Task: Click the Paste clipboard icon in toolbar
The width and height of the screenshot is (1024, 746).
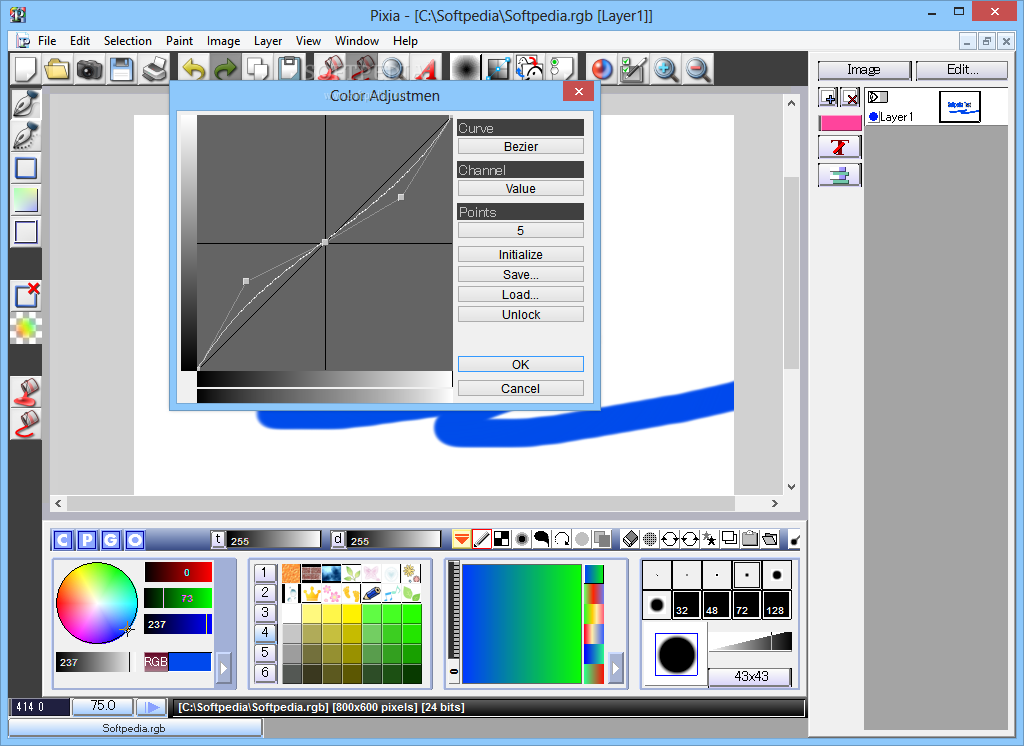Action: tap(289, 69)
